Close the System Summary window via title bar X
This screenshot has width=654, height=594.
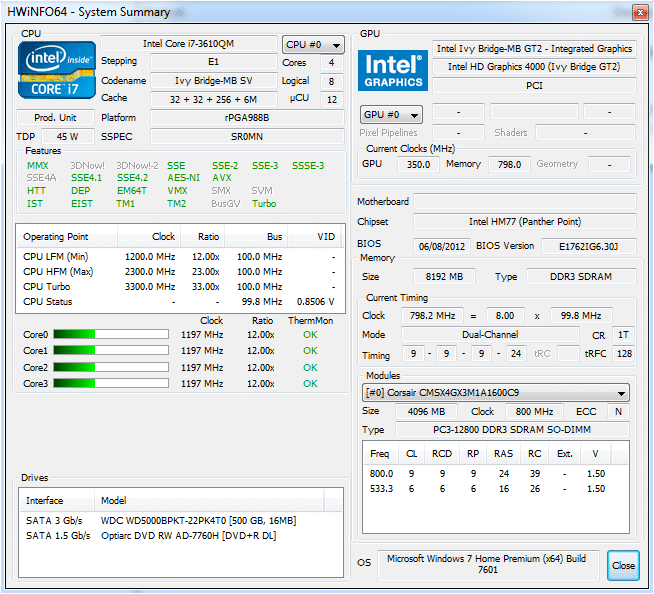pyautogui.click(x=640, y=13)
